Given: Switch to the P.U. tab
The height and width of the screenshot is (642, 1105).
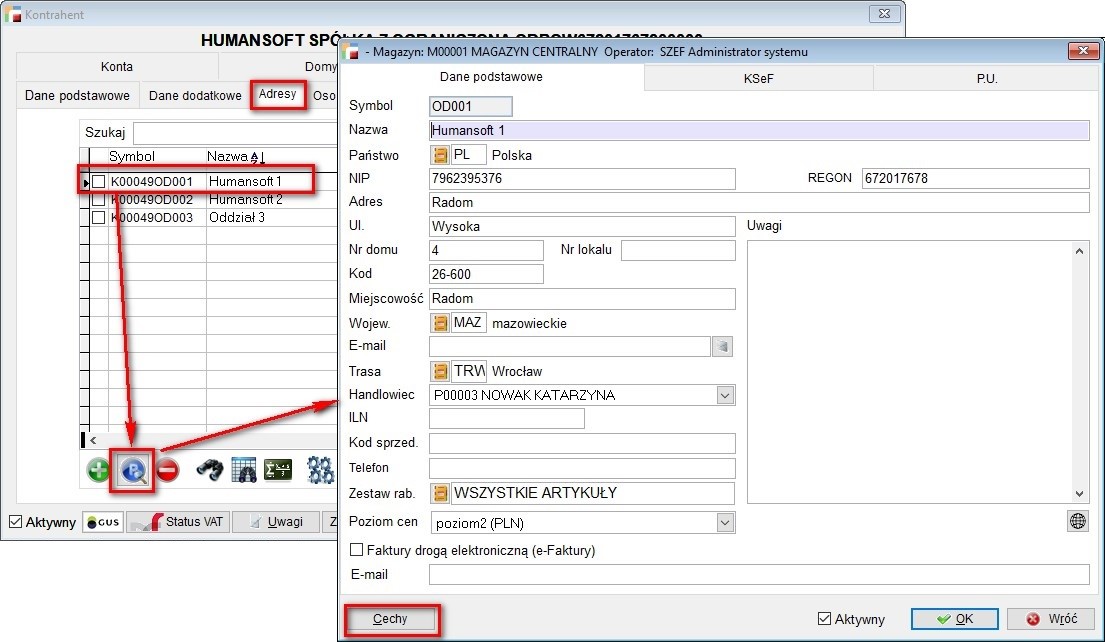Looking at the screenshot, I should pyautogui.click(x=987, y=78).
